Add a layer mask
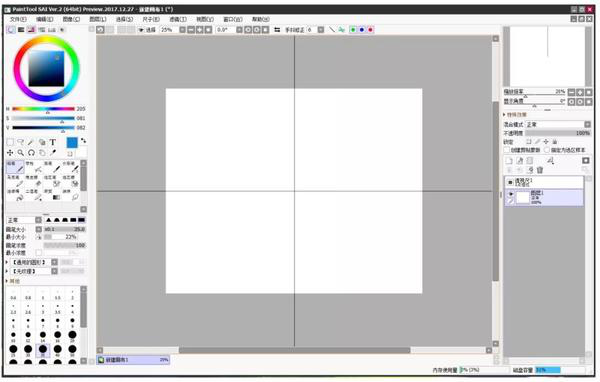 pyautogui.click(x=586, y=161)
